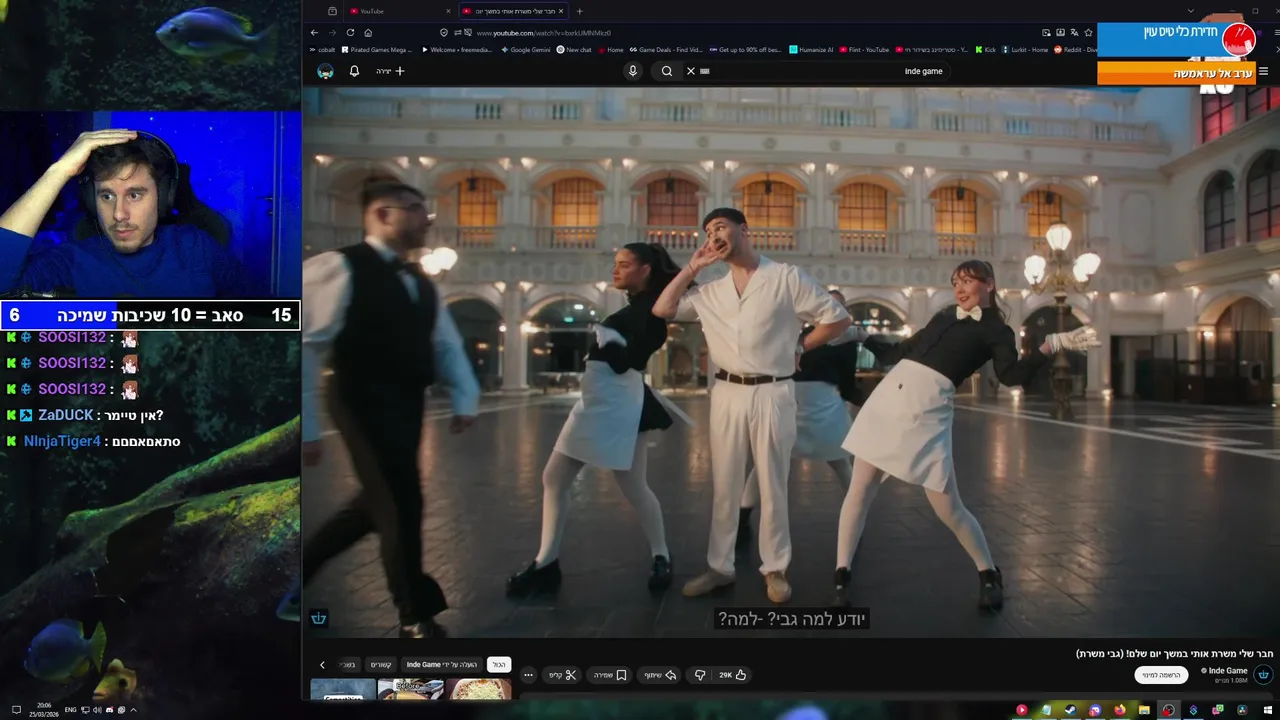Open the New chat bookmark
1280x720 pixels.
point(574,49)
